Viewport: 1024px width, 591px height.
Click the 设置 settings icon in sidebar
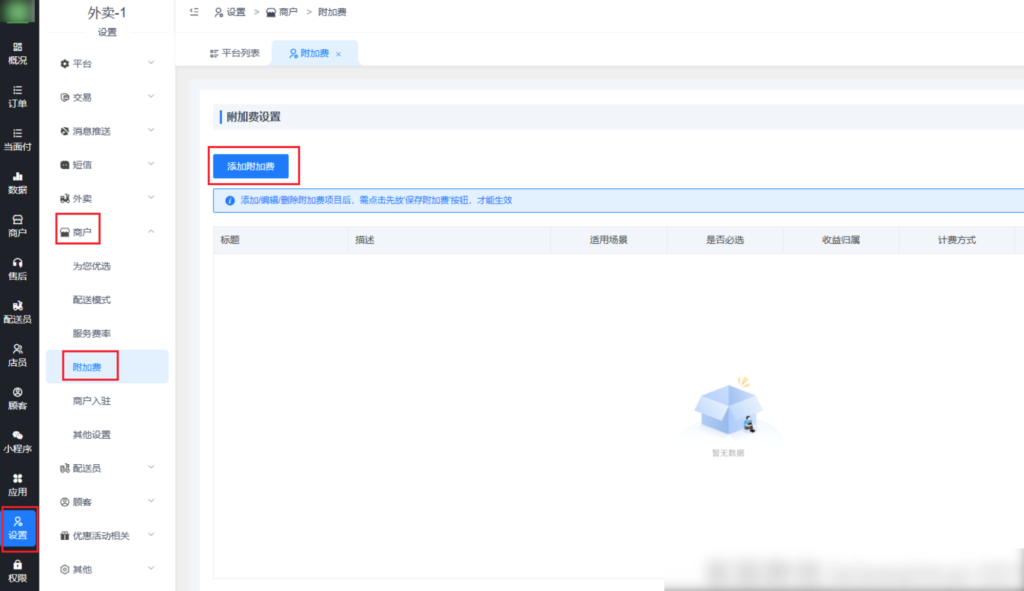coord(18,528)
